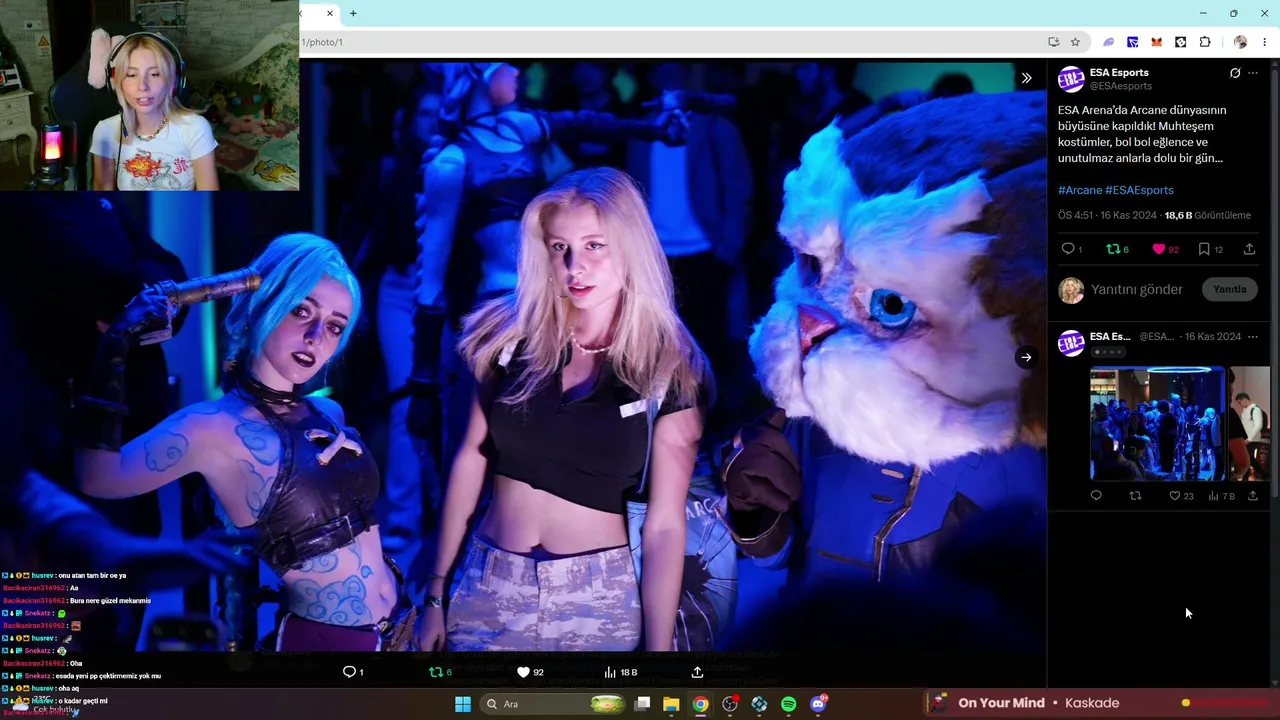This screenshot has height=720, width=1280.
Task: Close the current browser tab
Action: [x=329, y=13]
